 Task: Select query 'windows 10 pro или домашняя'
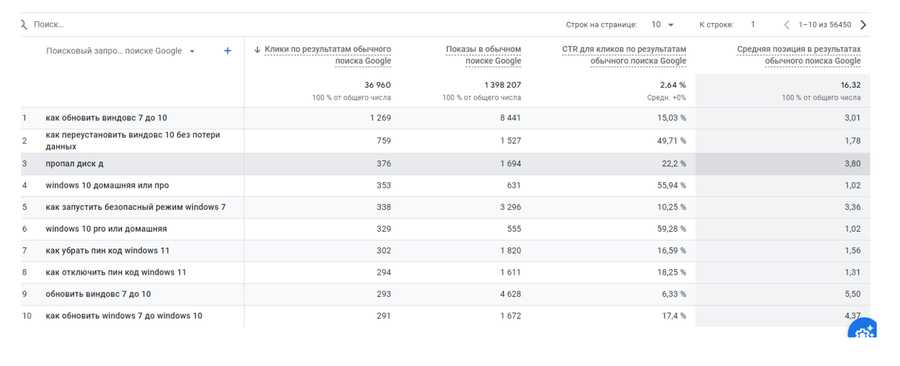106,229
